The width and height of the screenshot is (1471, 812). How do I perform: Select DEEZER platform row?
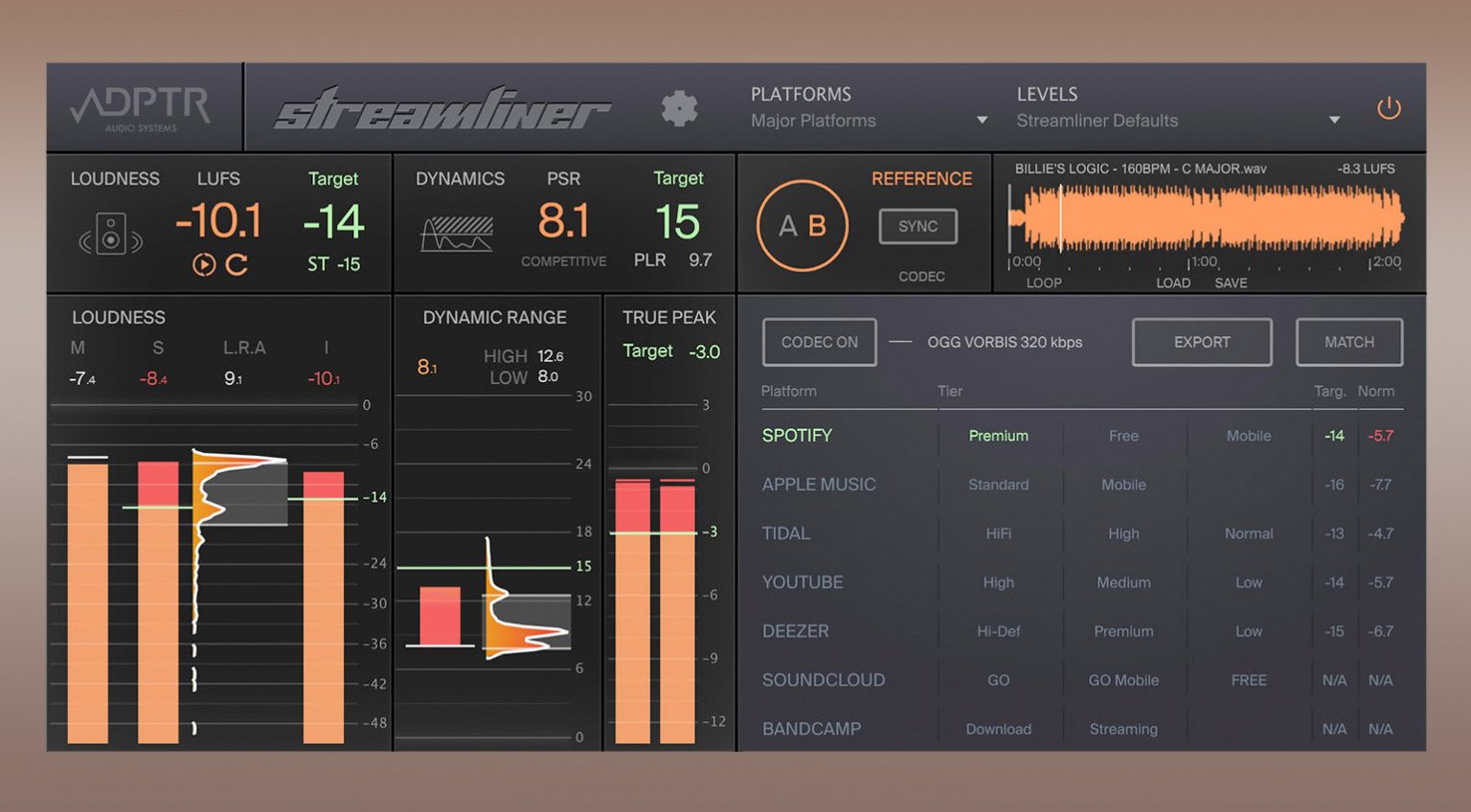click(795, 631)
